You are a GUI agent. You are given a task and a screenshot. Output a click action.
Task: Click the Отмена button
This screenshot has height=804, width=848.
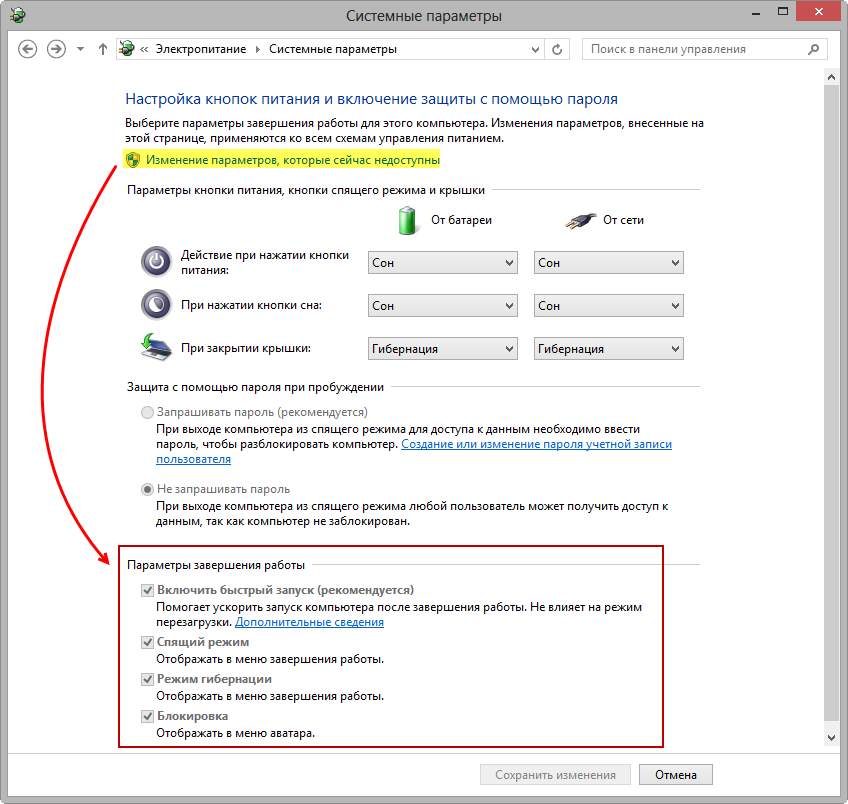pyautogui.click(x=675, y=775)
